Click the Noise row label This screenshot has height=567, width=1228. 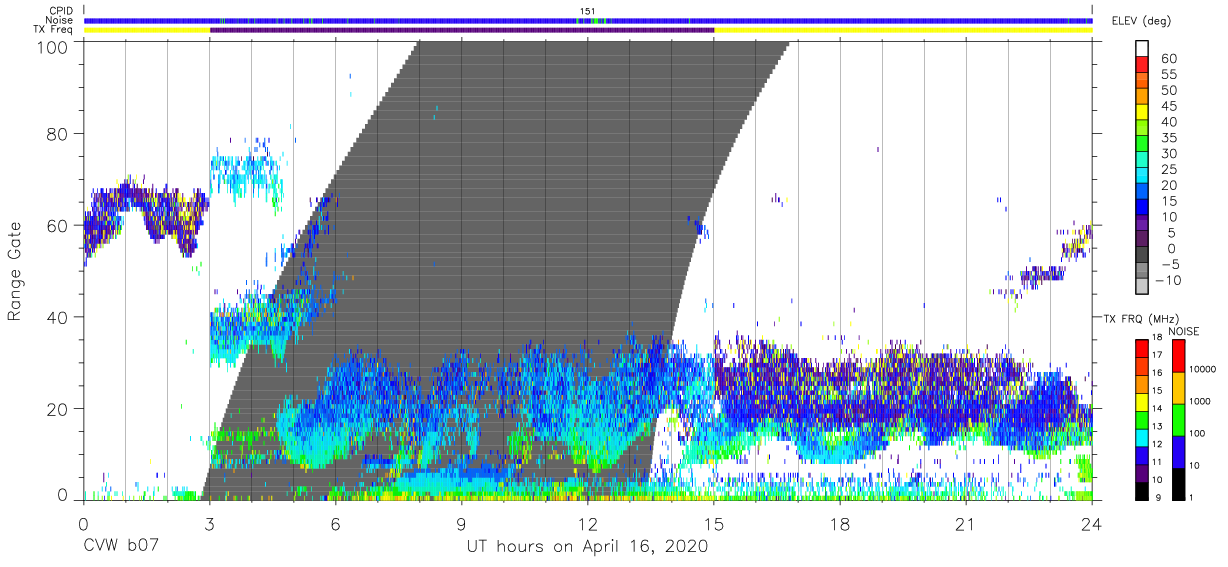(x=59, y=20)
